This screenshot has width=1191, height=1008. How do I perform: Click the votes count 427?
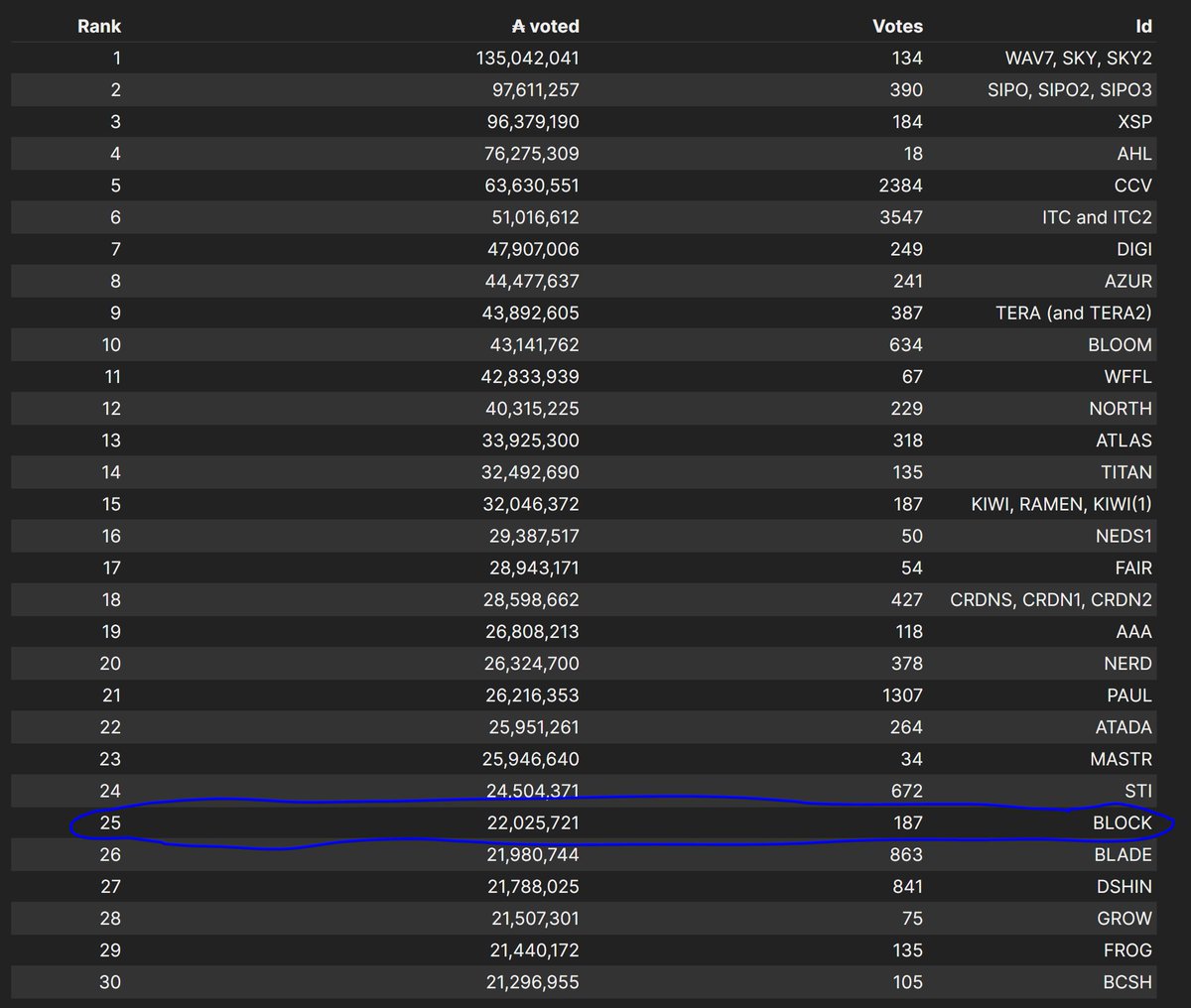click(x=906, y=598)
